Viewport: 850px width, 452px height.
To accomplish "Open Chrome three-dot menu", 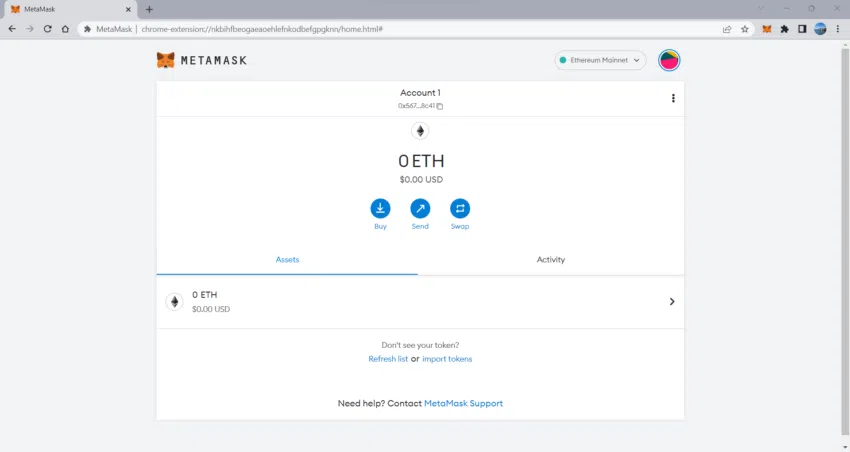I will coord(838,29).
